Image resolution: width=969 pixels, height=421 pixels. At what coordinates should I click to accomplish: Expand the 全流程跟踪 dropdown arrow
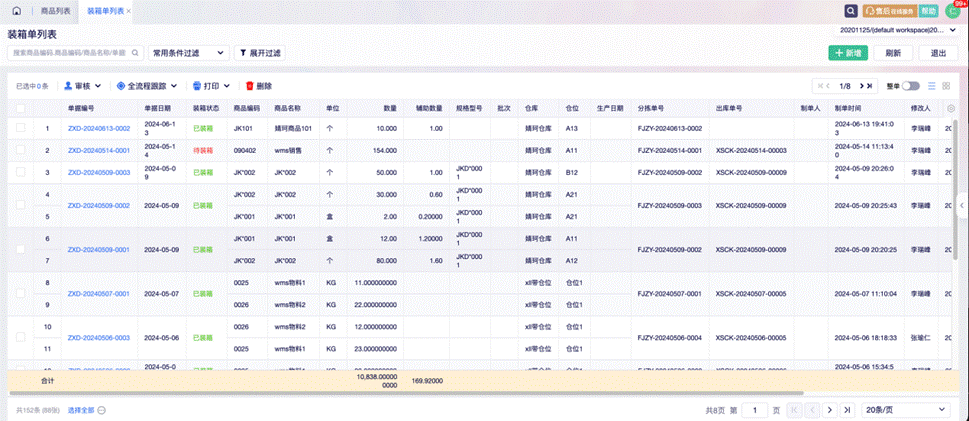[x=174, y=86]
